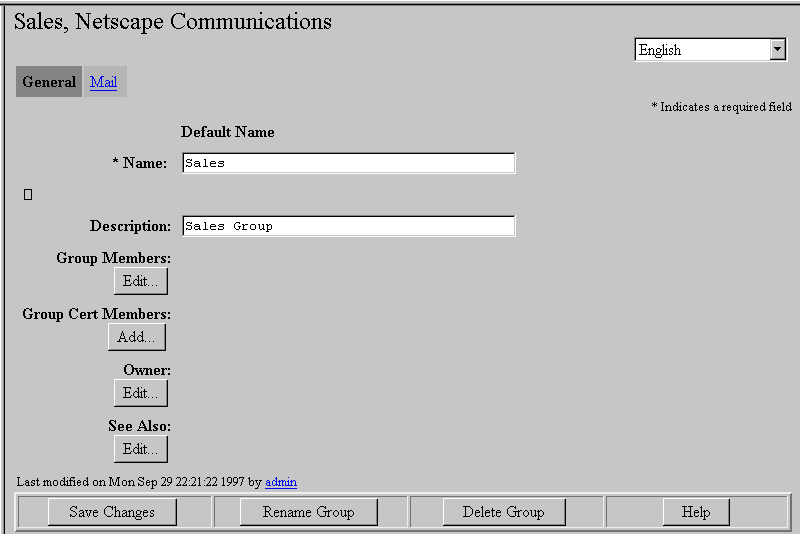Edit the Group Members list
Screen dimensions: 800x534
tap(140, 281)
